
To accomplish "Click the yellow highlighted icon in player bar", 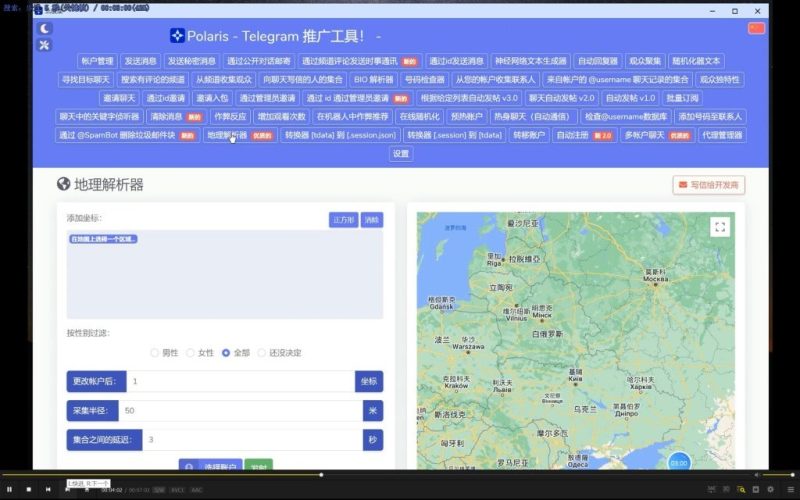I will pyautogui.click(x=741, y=489).
